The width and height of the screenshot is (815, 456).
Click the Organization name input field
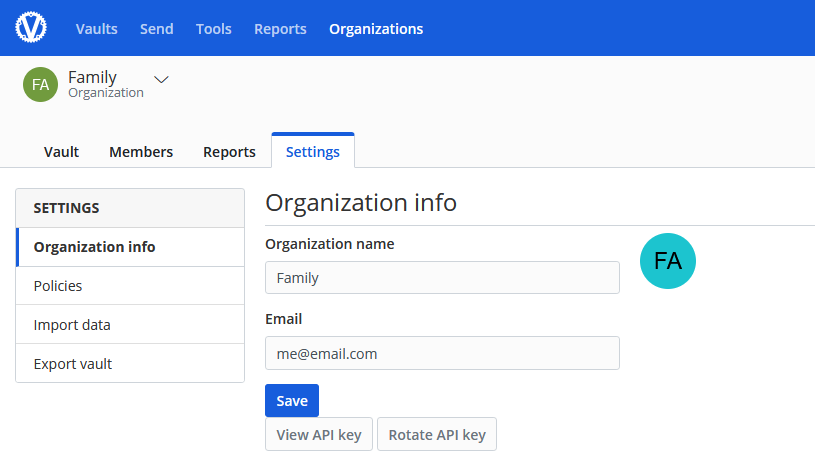442,278
